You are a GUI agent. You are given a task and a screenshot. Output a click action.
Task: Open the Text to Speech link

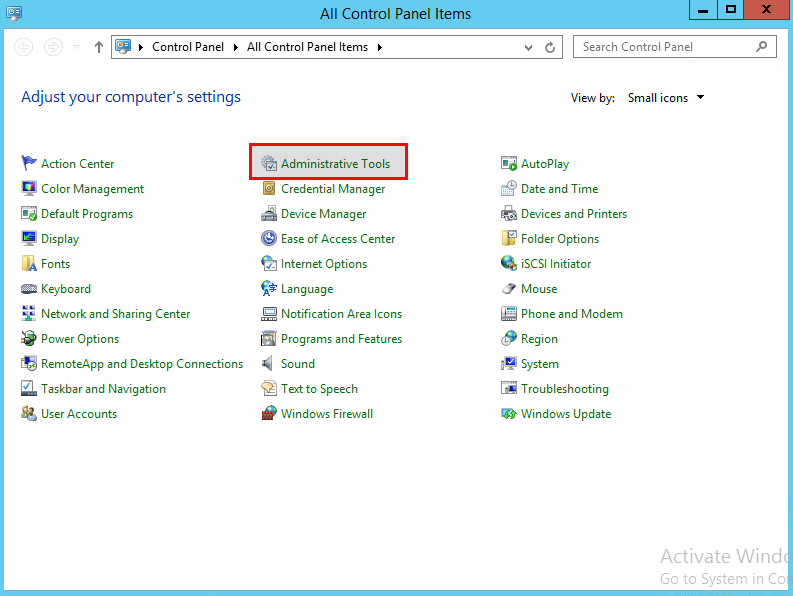pos(319,389)
